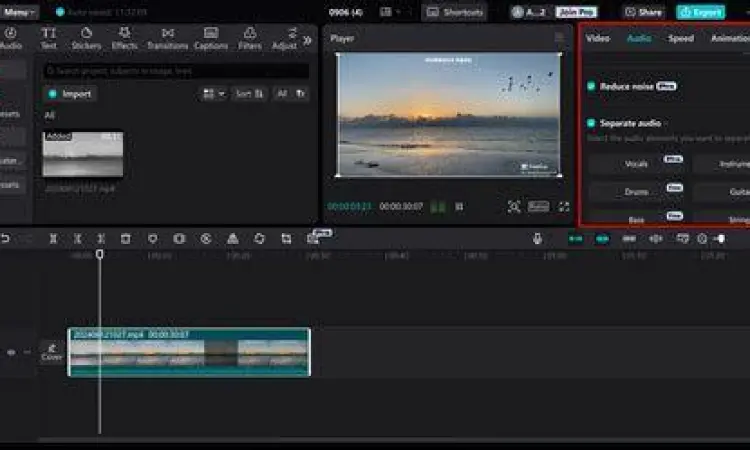The width and height of the screenshot is (750, 450).
Task: Switch to the Video tab
Action: click(x=598, y=38)
